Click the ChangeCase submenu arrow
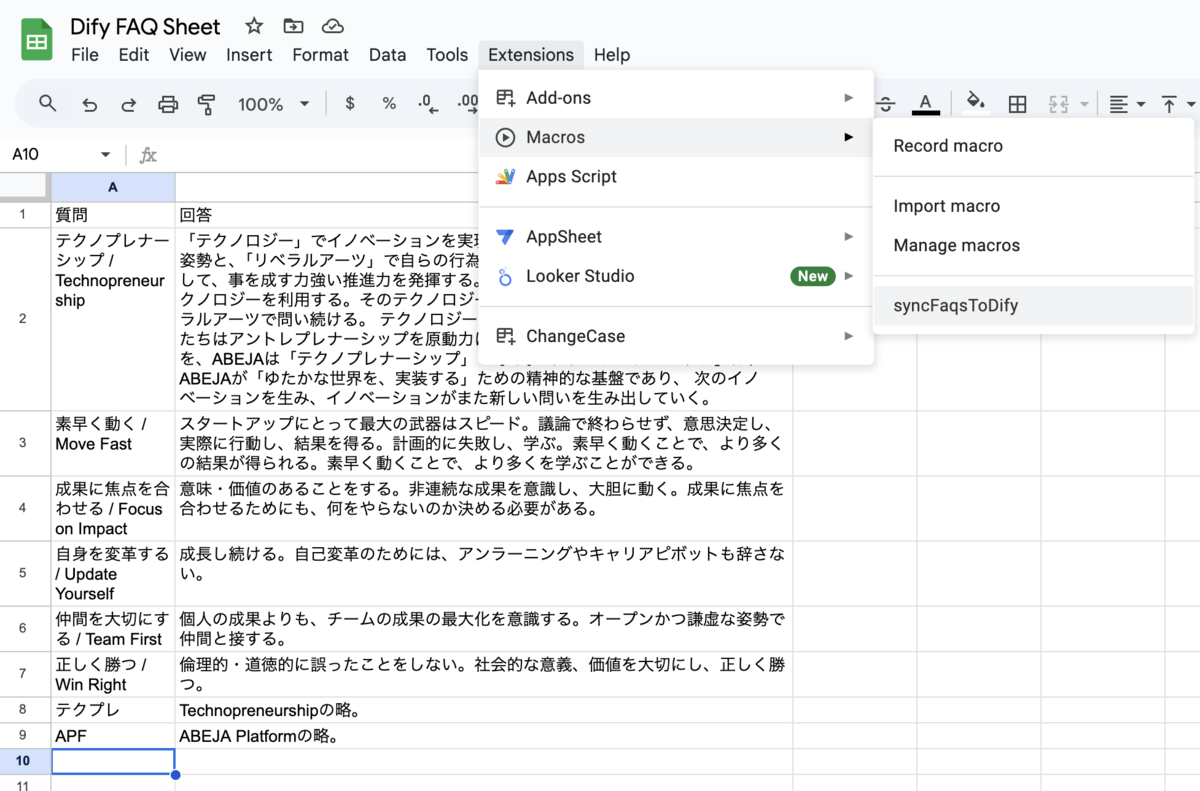The image size is (1200, 791). click(848, 336)
